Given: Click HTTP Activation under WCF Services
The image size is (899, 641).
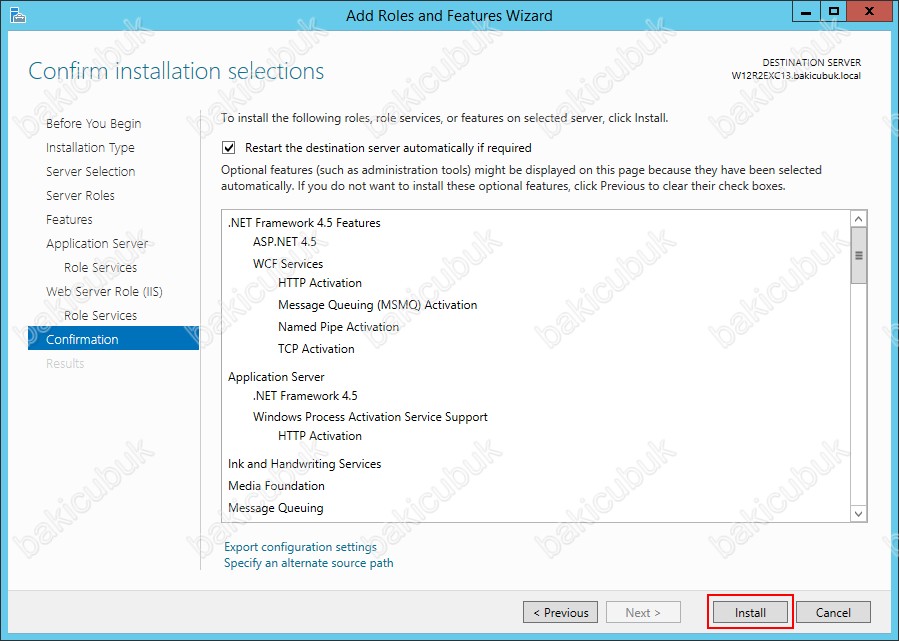Looking at the screenshot, I should tap(320, 283).
